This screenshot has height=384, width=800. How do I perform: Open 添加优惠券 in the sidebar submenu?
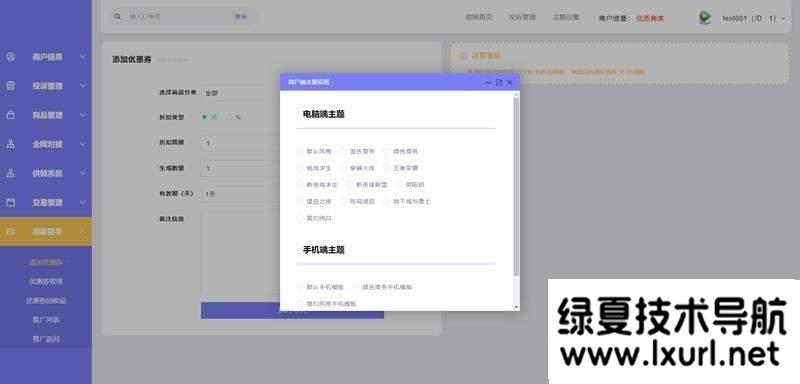46,262
